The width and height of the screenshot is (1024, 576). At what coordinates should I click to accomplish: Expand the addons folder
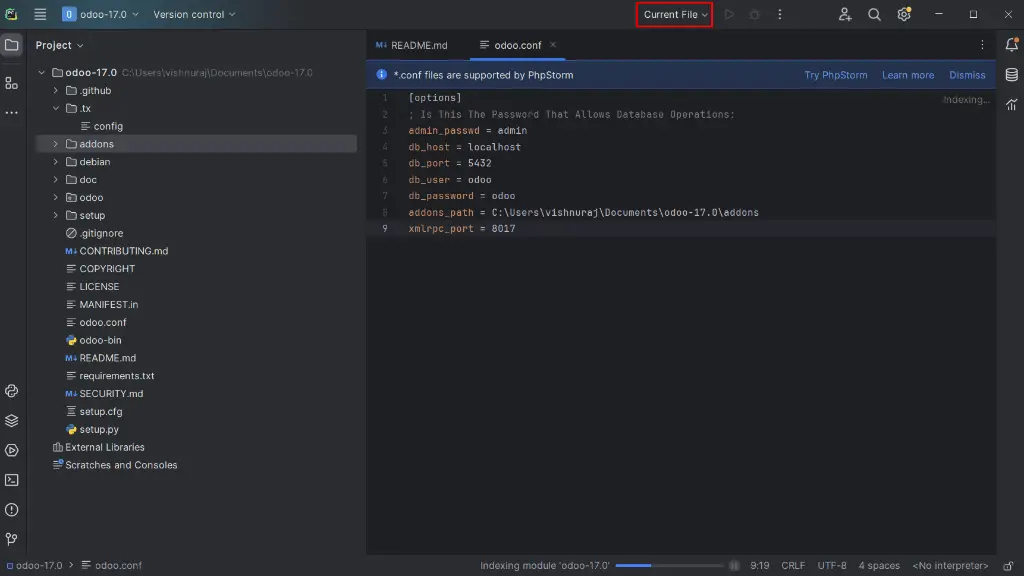click(56, 144)
